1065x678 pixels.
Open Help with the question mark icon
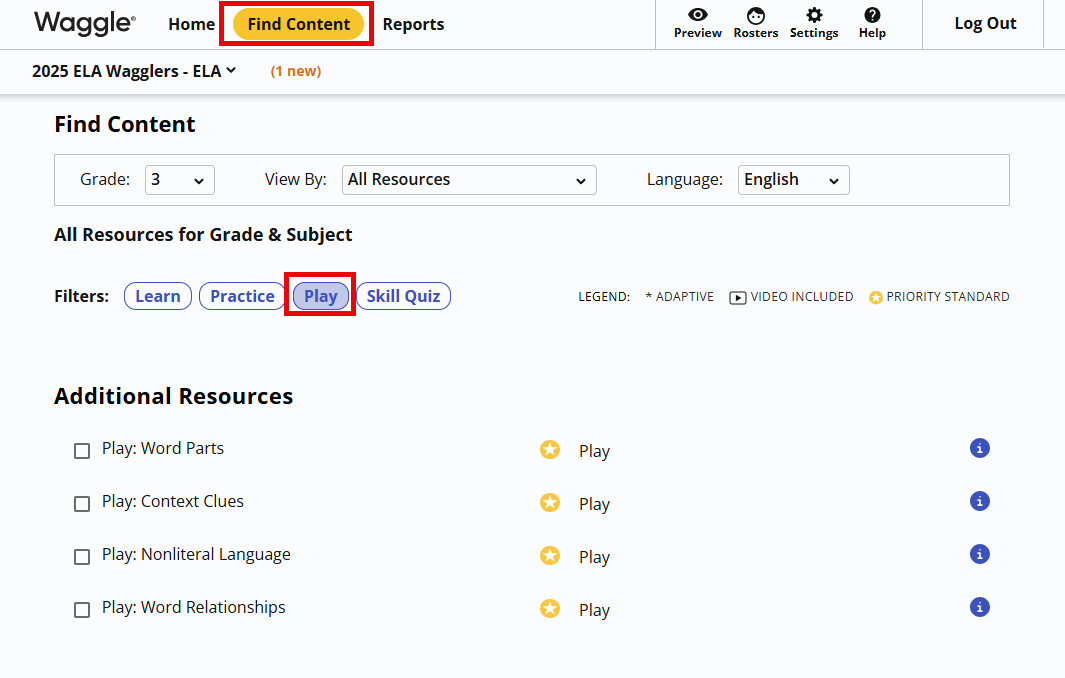coord(872,24)
